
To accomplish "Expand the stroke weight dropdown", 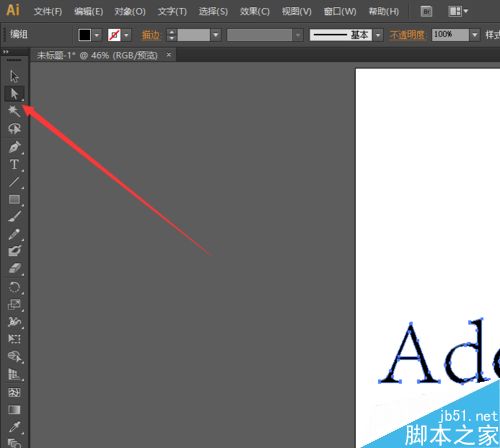I will pos(216,35).
